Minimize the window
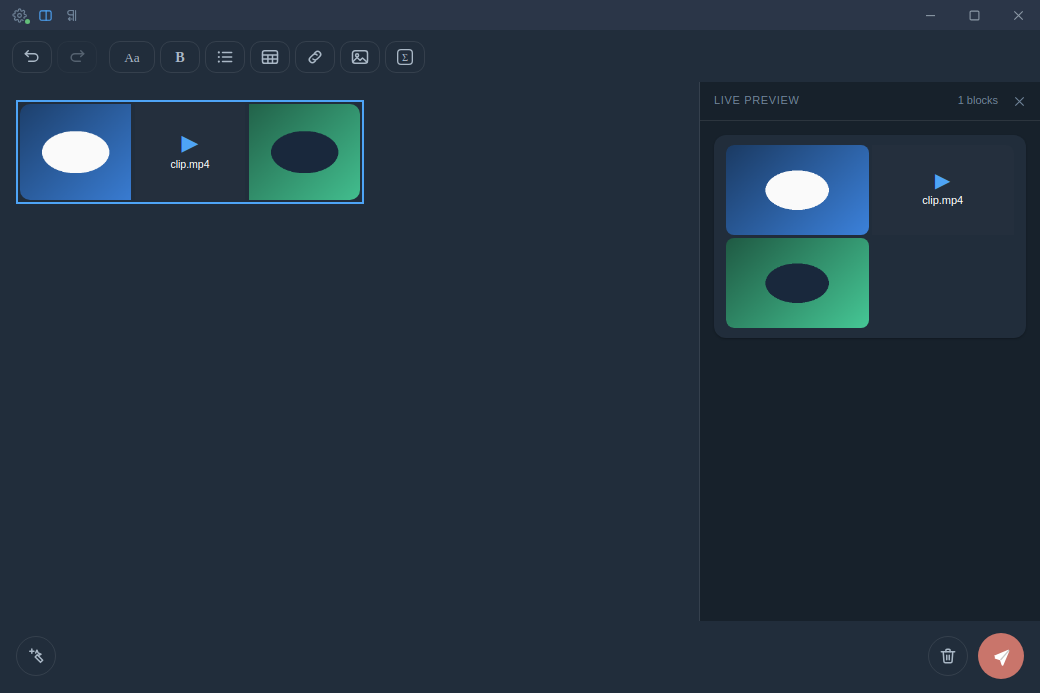This screenshot has height=693, width=1040. click(931, 15)
